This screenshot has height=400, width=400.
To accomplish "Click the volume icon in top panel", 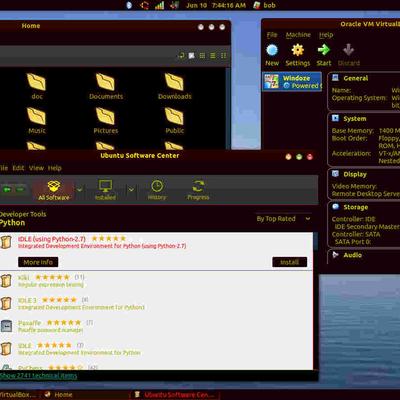I will click(174, 5).
